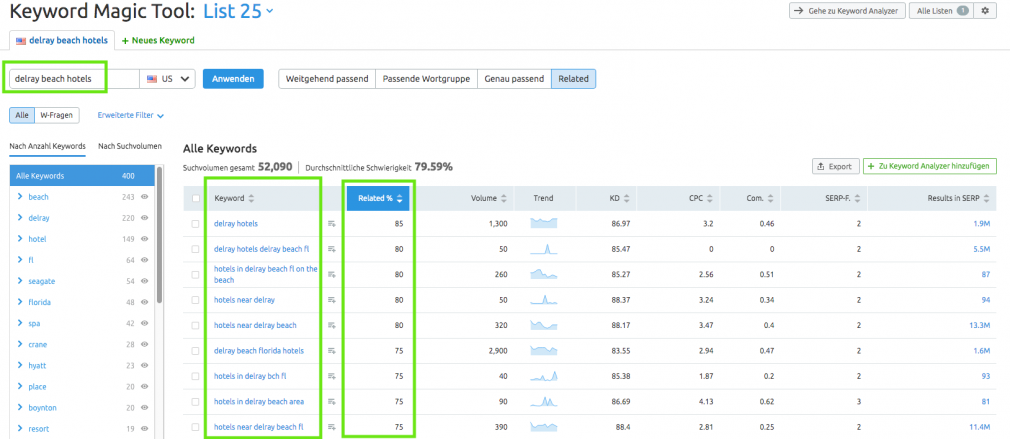Expand the 'fl' keyword group
This screenshot has width=1010, height=439.
(20, 260)
